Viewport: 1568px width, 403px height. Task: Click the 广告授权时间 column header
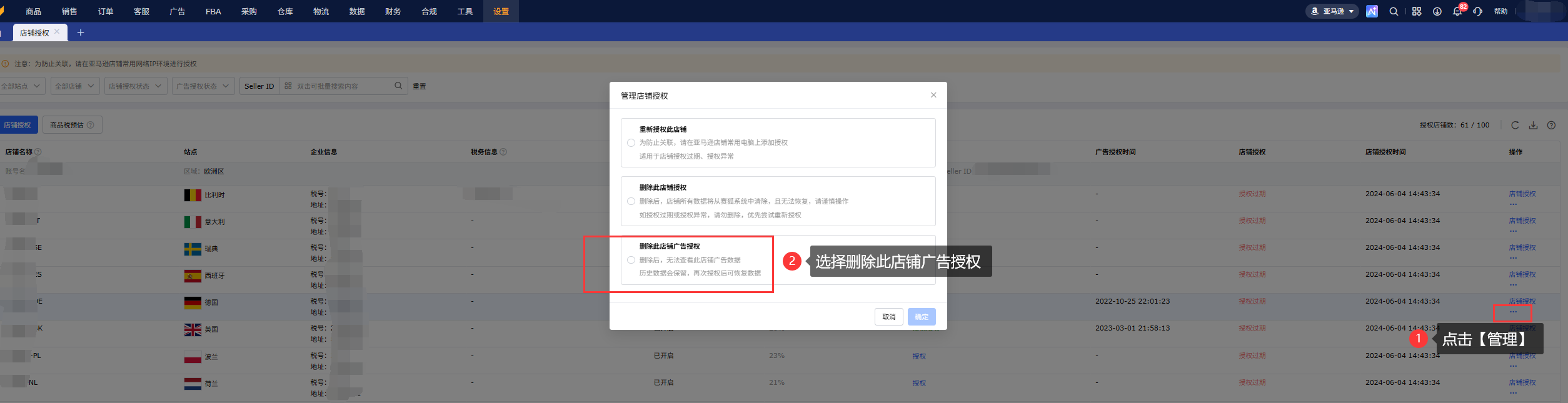point(1115,152)
